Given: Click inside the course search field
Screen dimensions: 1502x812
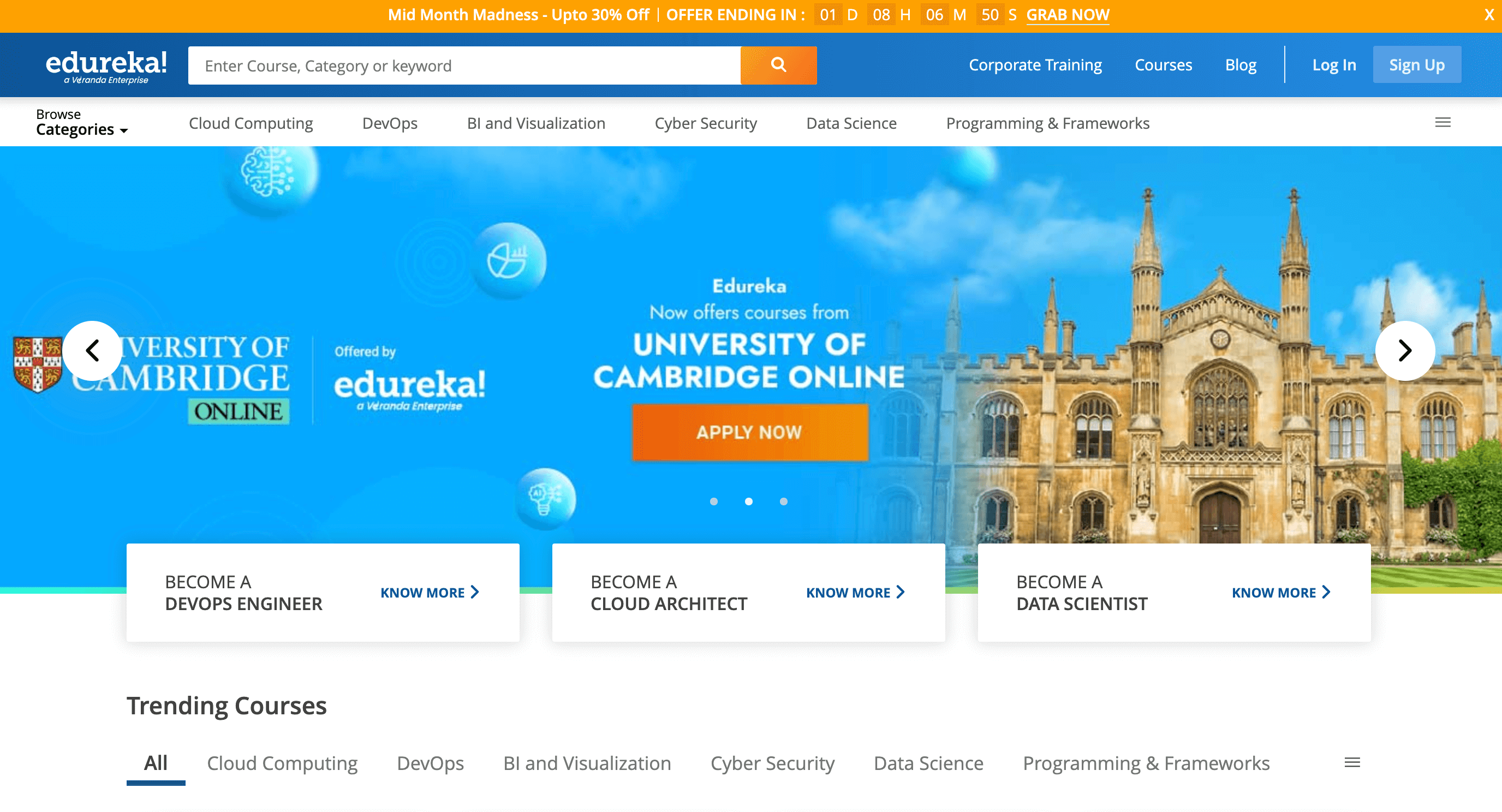Looking at the screenshot, I should tap(464, 65).
